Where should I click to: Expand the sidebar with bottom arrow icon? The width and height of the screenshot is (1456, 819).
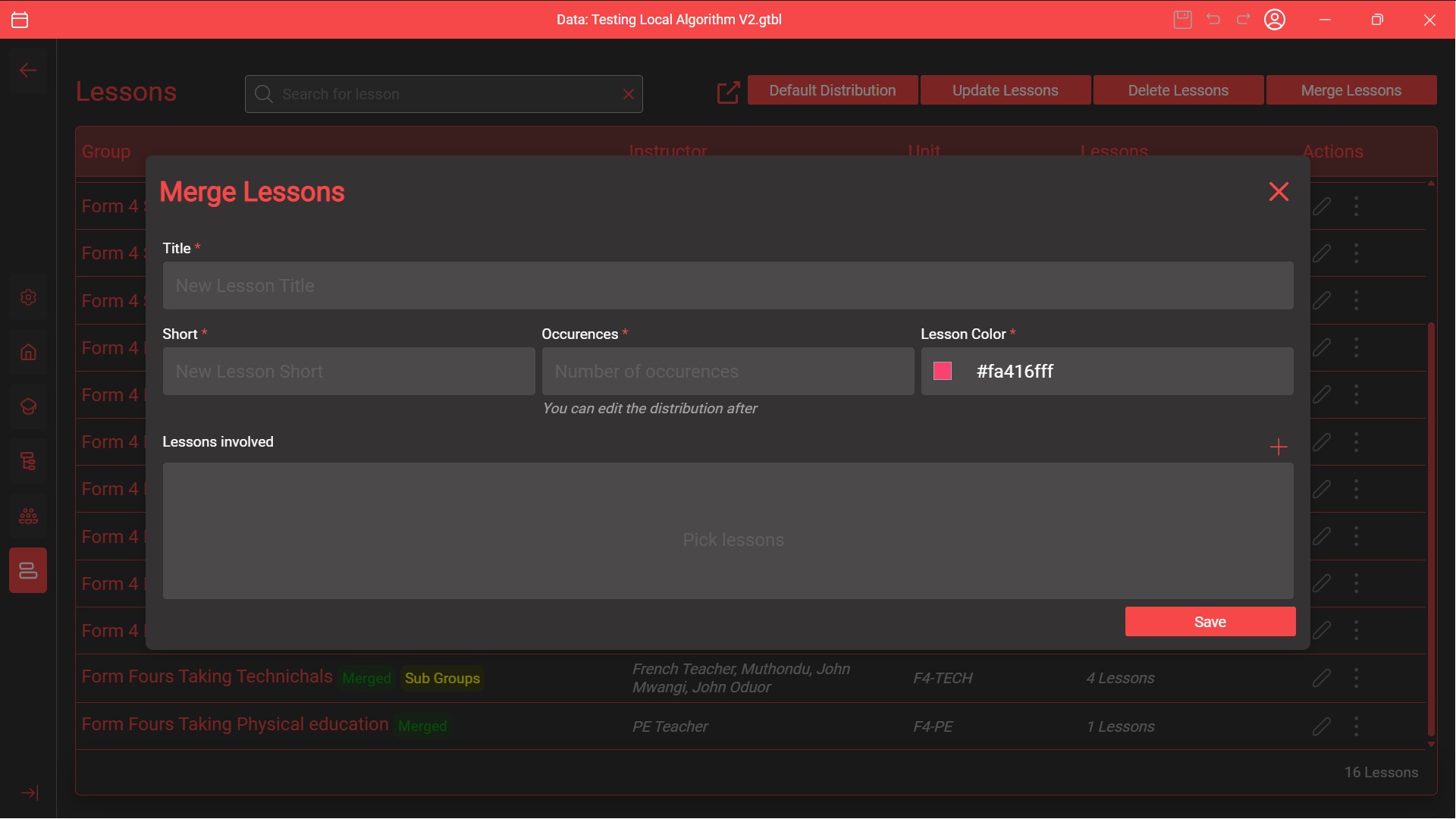[x=30, y=793]
